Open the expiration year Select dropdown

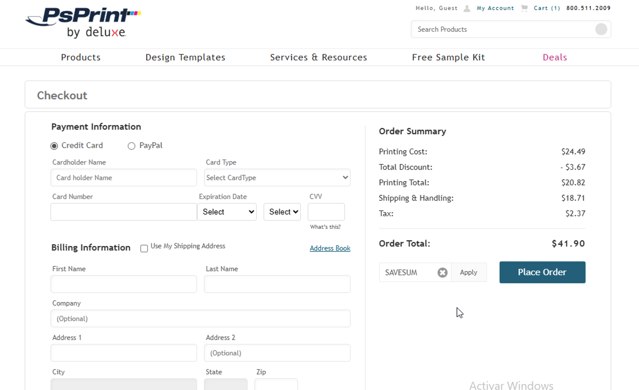282,212
